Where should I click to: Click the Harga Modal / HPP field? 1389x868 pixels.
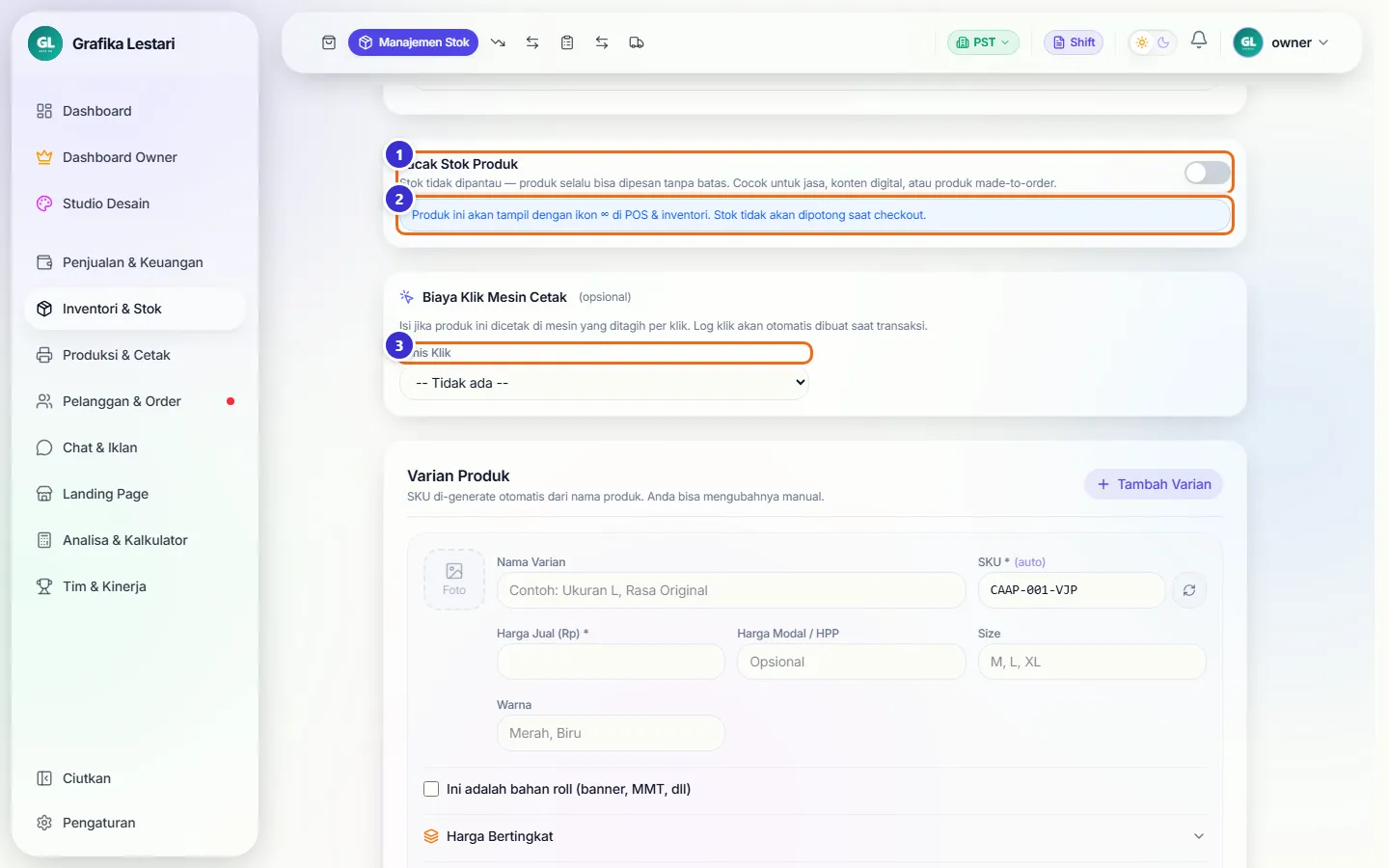click(851, 662)
